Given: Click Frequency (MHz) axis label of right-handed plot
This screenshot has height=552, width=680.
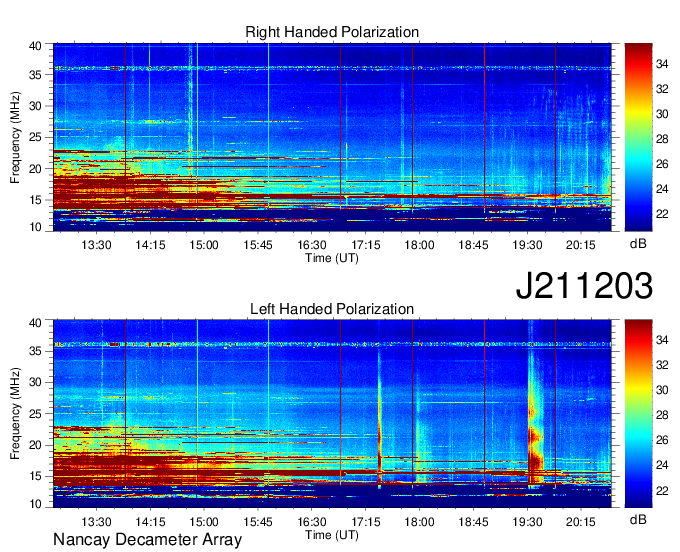Looking at the screenshot, I should coord(15,137).
